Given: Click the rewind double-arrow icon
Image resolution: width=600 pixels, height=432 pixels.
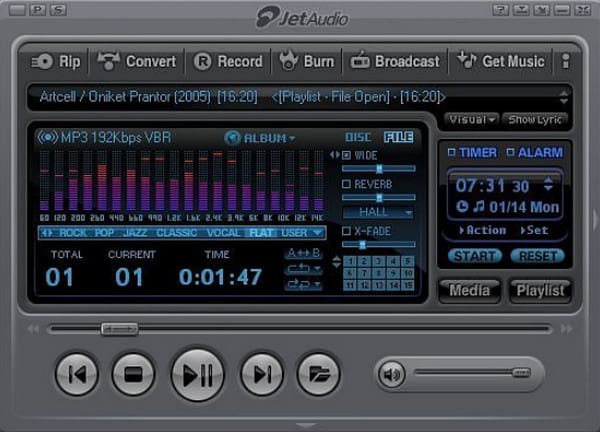Looking at the screenshot, I should [33, 329].
